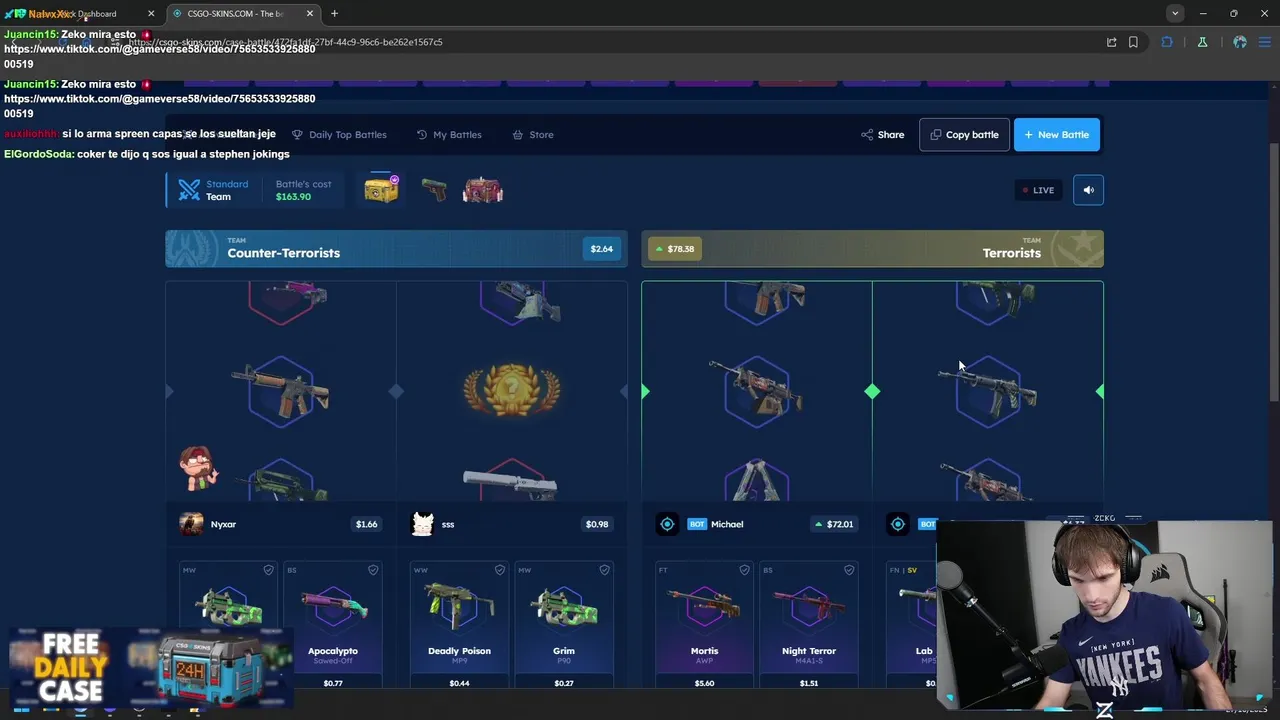Click the shield icon on Mortis card
Image resolution: width=1280 pixels, height=720 pixels.
tap(744, 570)
